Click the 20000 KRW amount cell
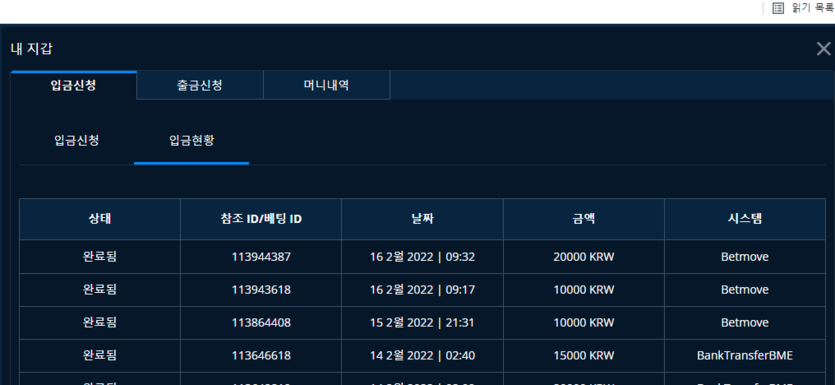835x385 pixels. click(x=584, y=257)
